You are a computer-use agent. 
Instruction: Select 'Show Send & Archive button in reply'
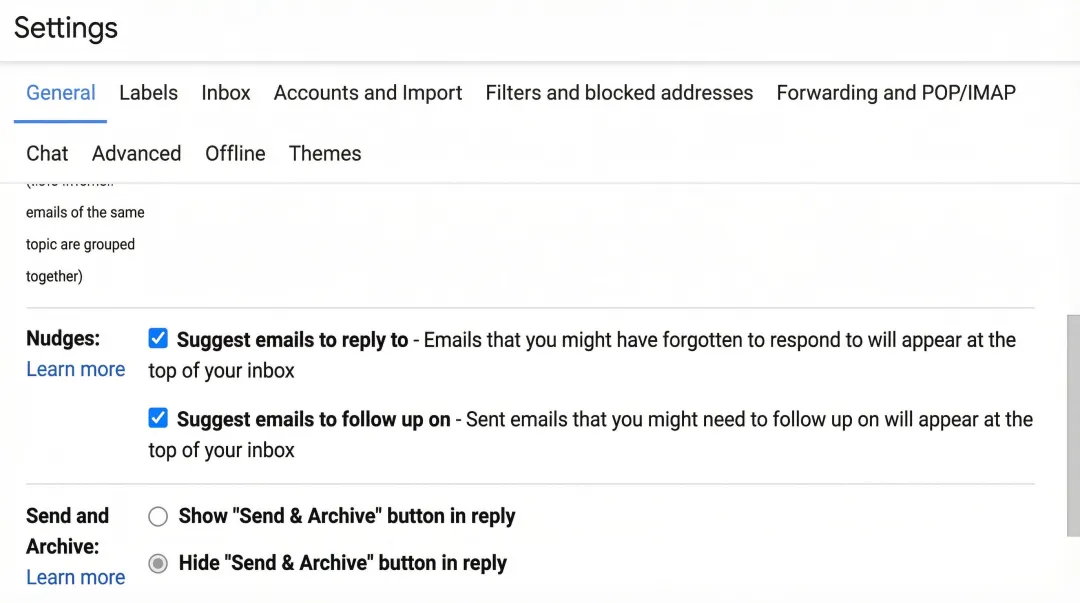tap(157, 516)
